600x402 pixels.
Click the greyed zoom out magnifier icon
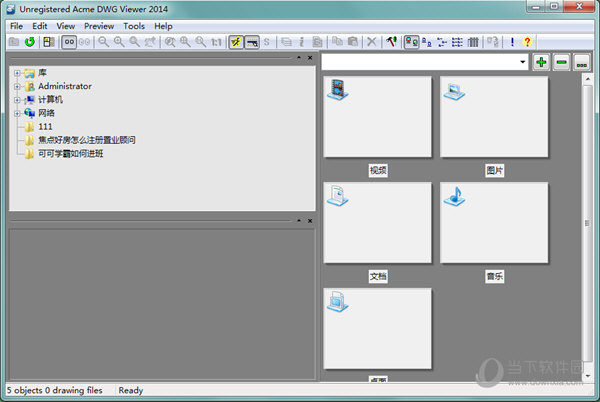[x=103, y=42]
